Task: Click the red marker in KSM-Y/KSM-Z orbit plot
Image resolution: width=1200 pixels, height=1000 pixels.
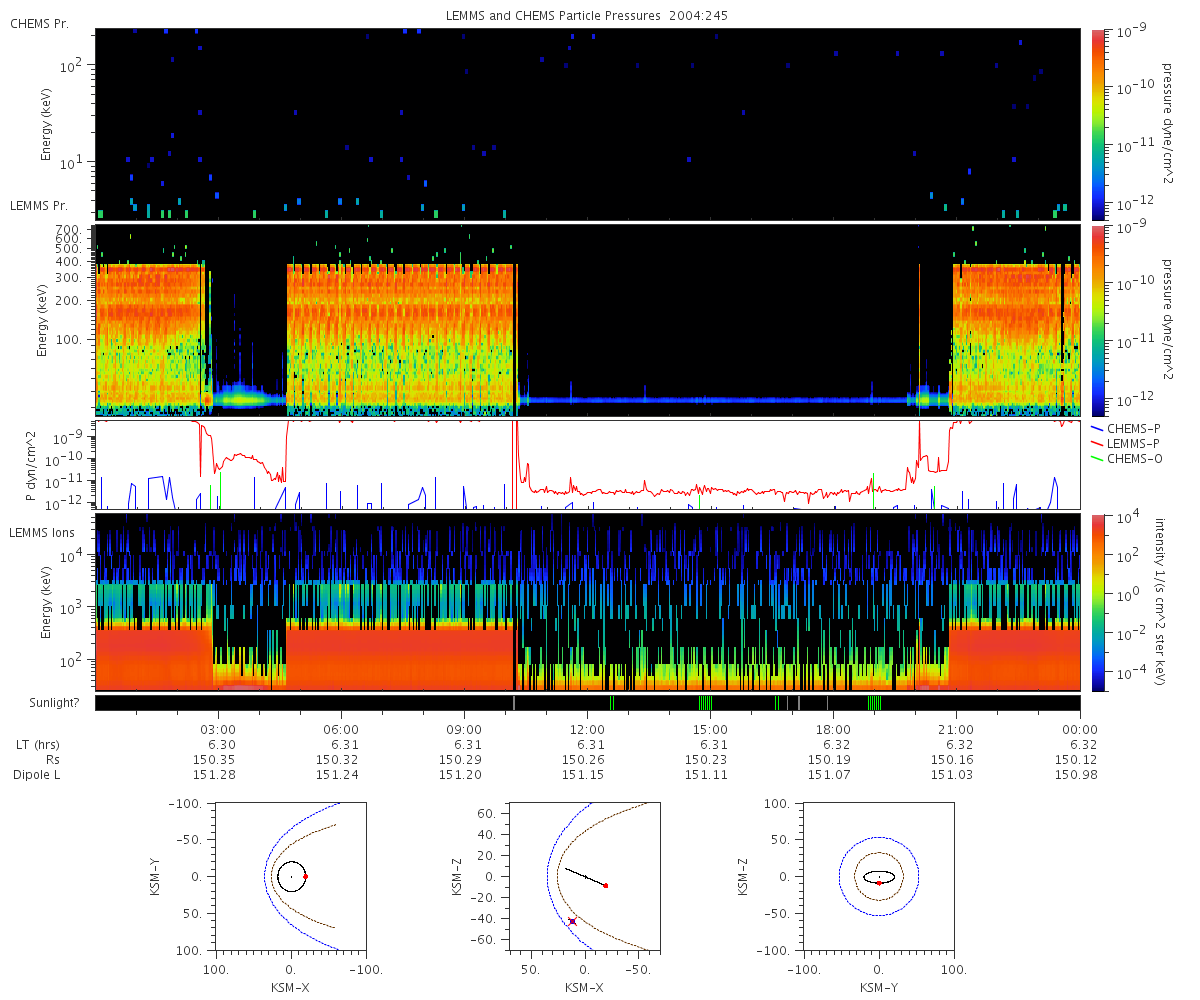Action: (879, 883)
